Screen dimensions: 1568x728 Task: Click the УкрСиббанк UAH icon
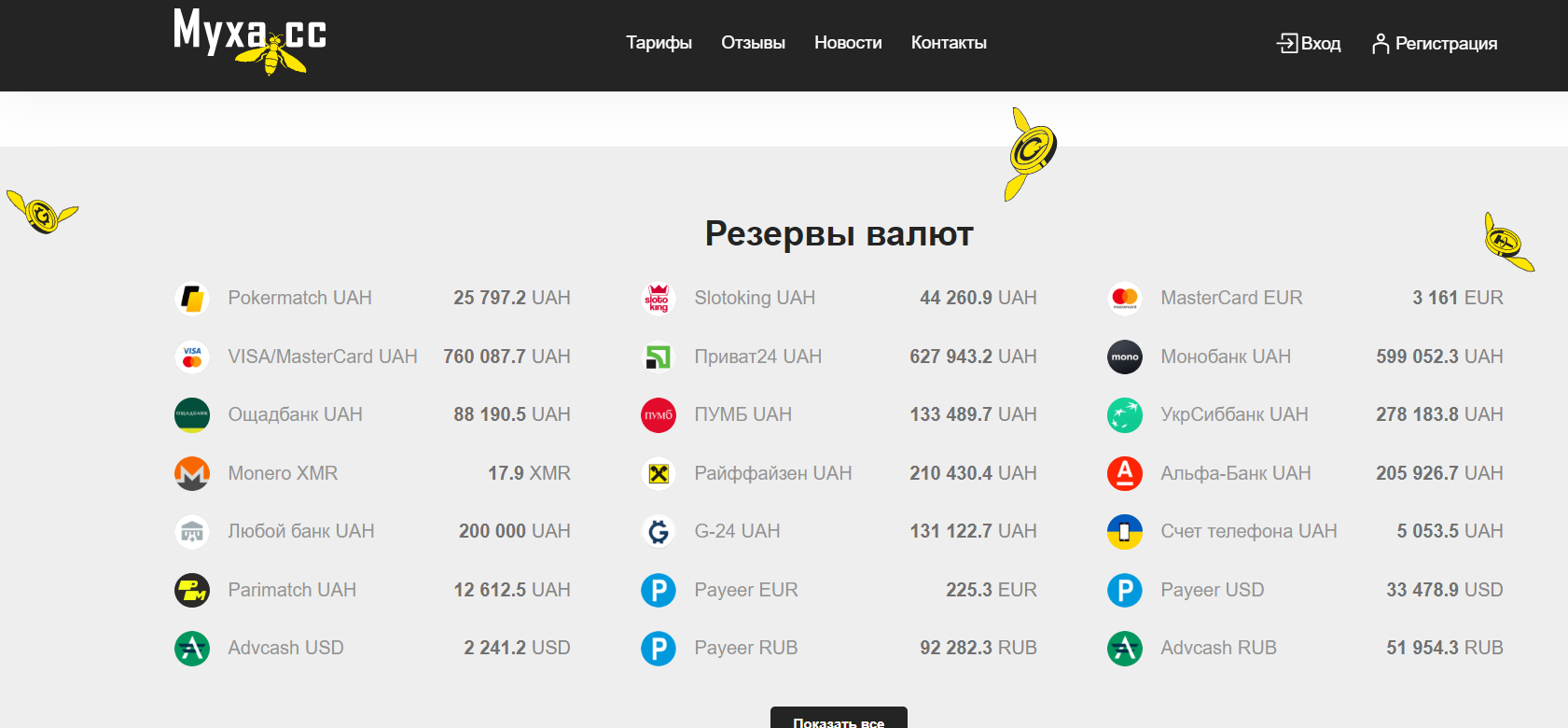pos(1125,415)
